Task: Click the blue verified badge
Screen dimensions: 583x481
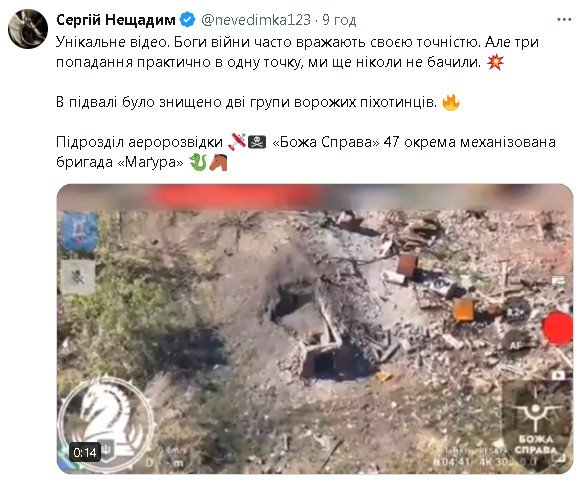Action: [x=187, y=20]
